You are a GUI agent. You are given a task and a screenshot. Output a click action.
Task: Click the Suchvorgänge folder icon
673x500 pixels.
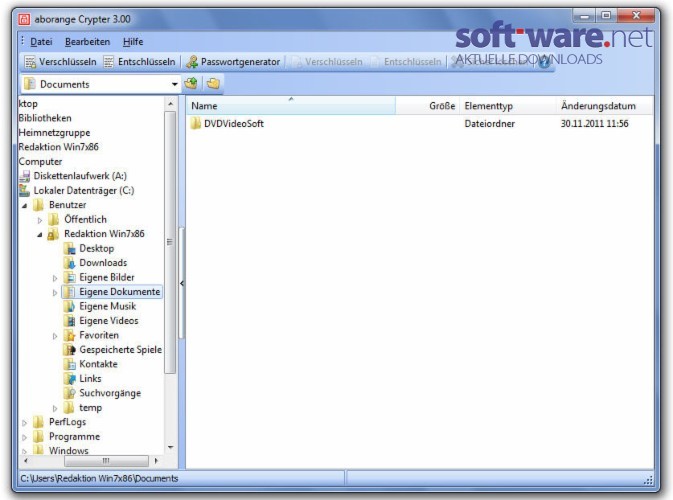[69, 393]
